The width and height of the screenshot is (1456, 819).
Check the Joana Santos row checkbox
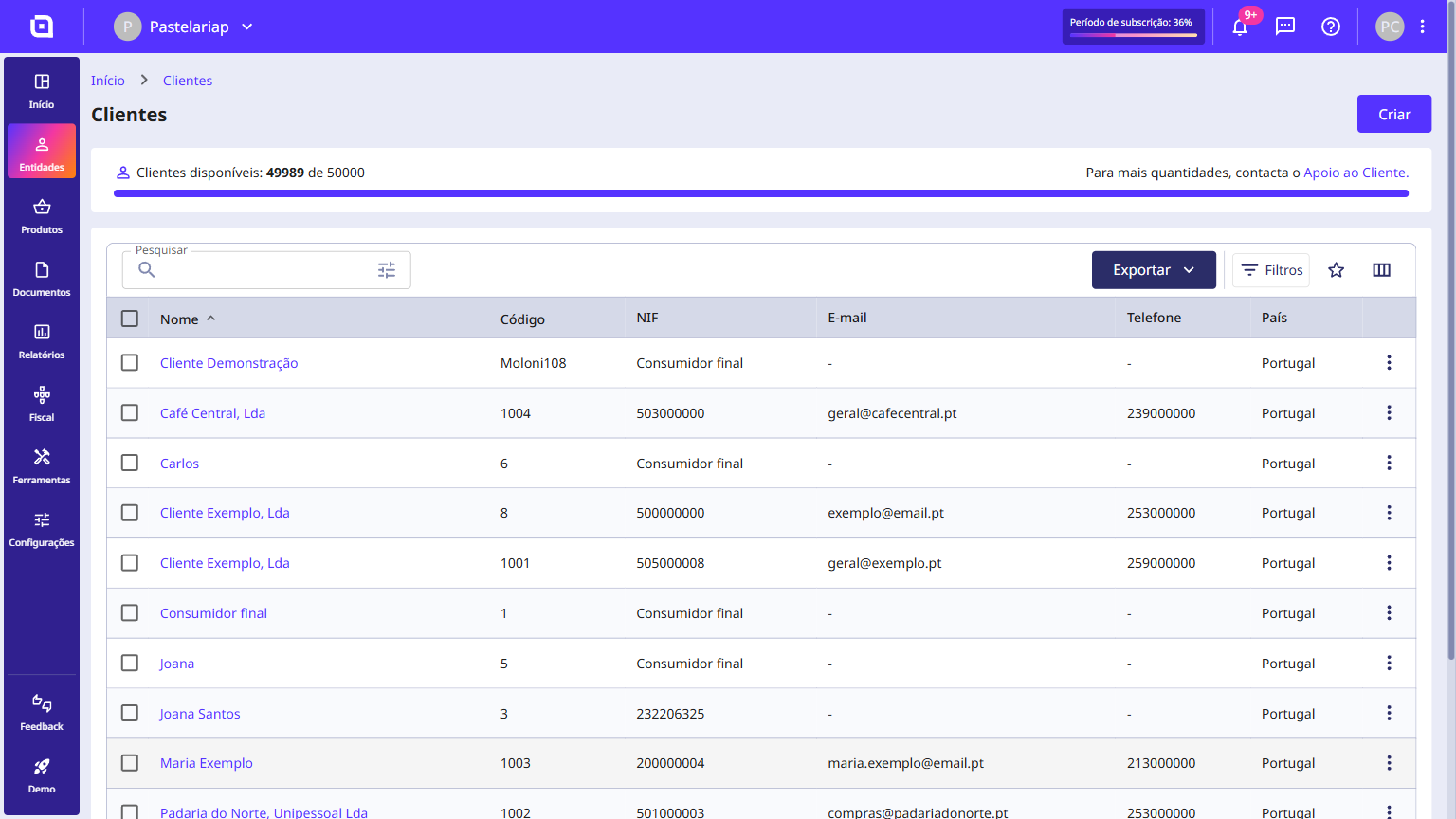130,713
